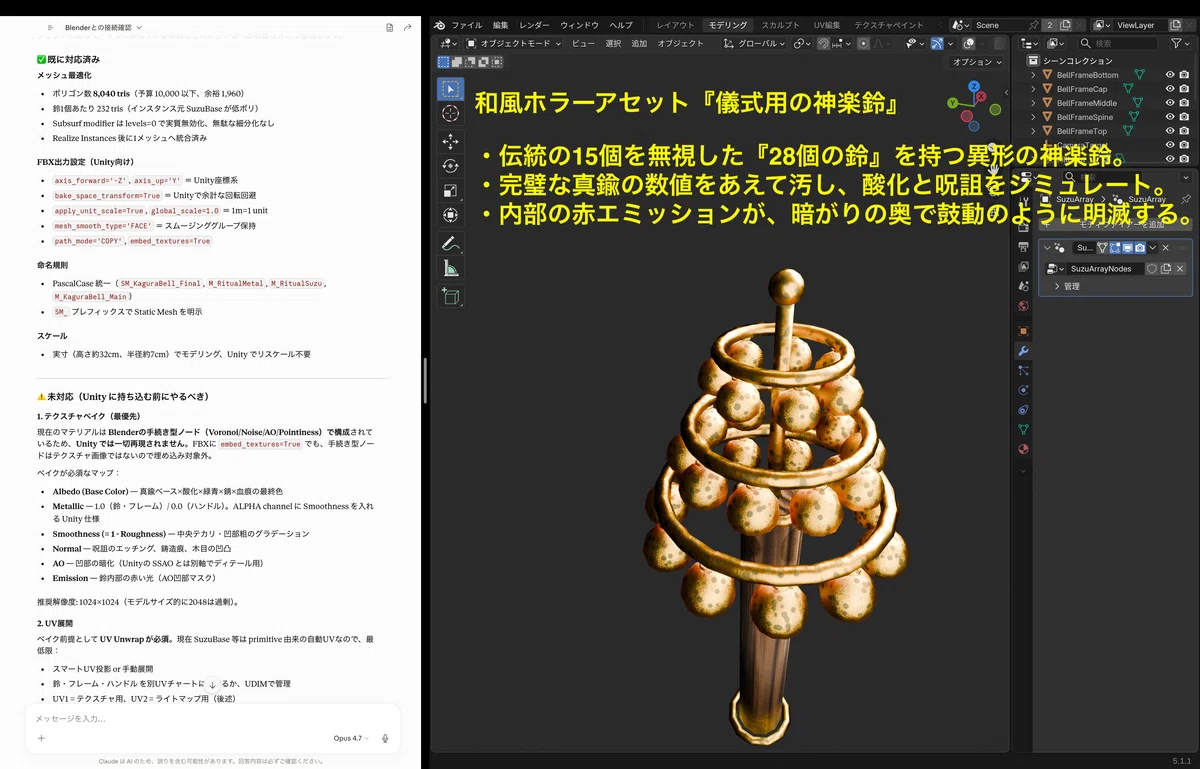
Task: Toggle modifier render visibility (camera icon)
Action: click(x=1140, y=248)
